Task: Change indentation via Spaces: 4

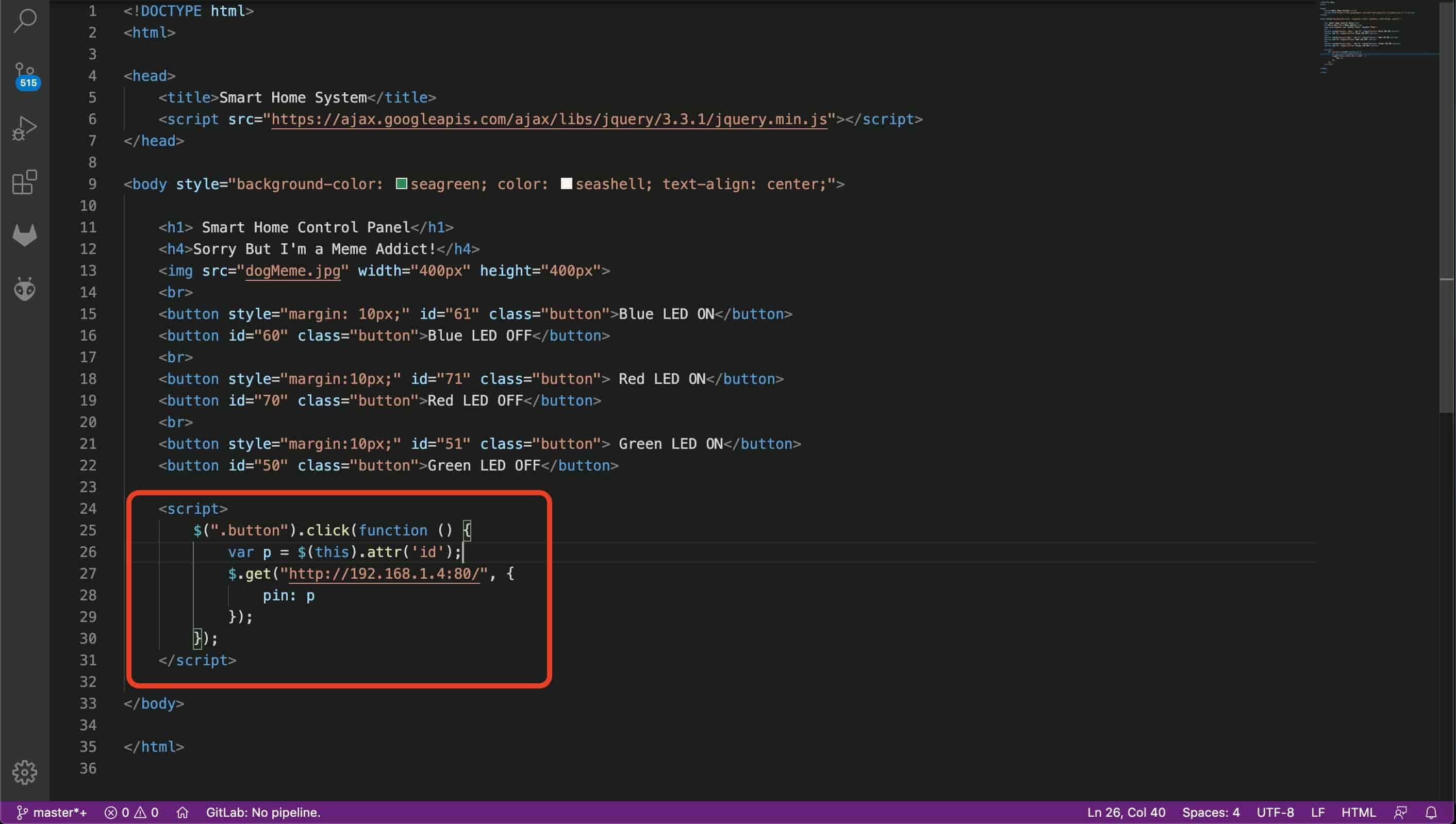Action: [x=1211, y=813]
